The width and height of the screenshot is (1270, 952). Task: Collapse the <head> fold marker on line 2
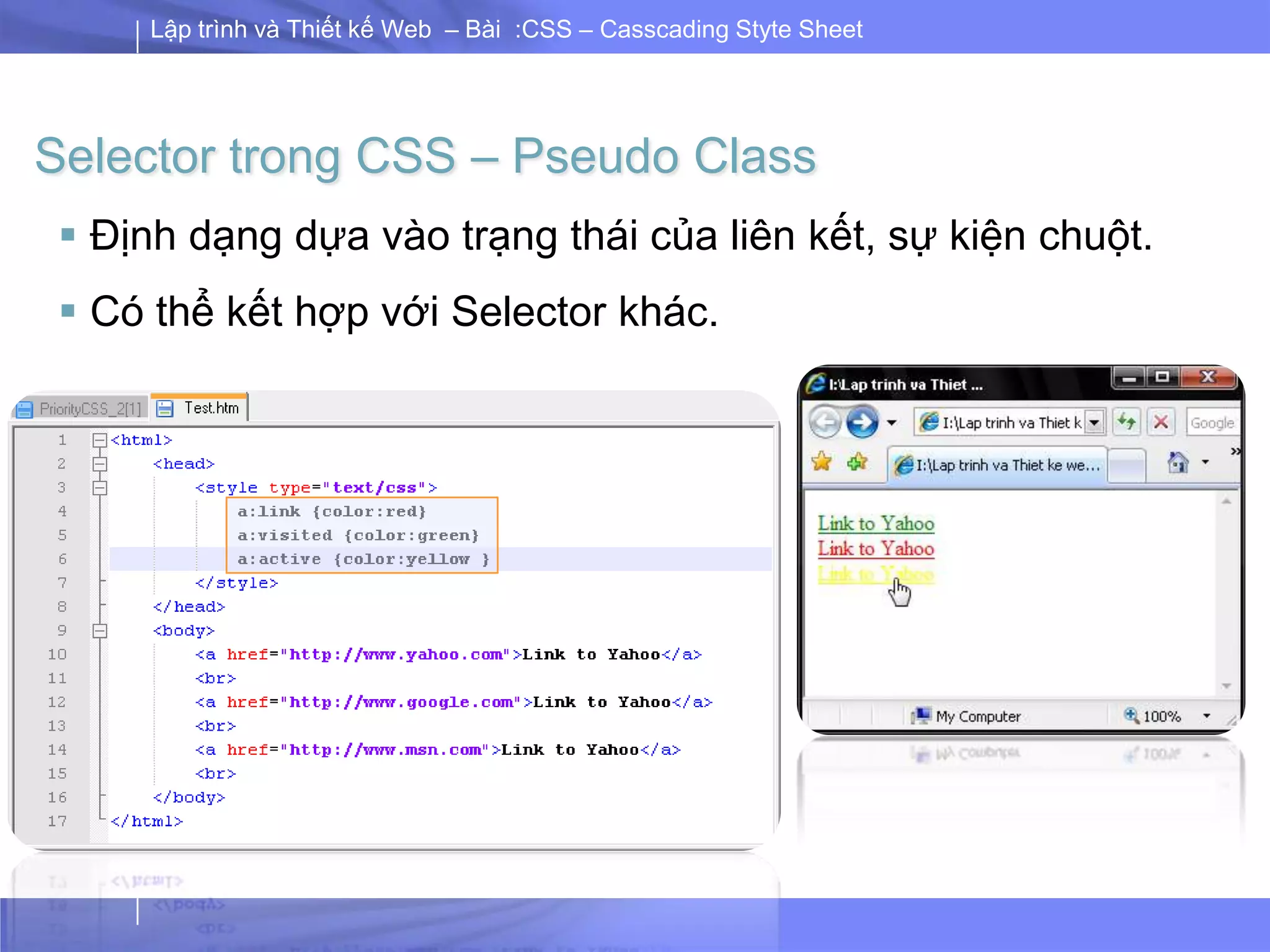click(99, 464)
